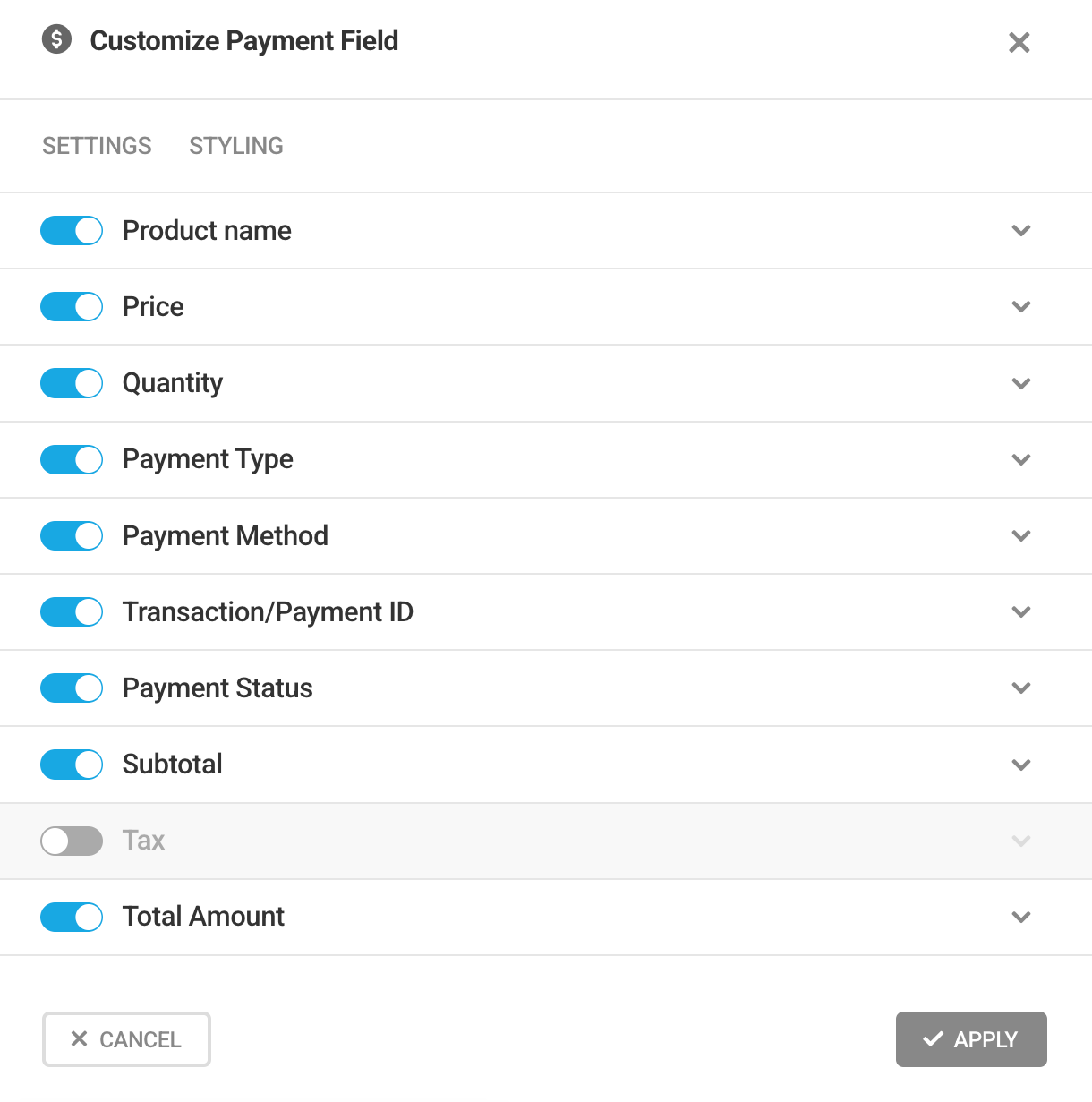The height and width of the screenshot is (1102, 1092).
Task: Click the Price label text
Action: point(153,306)
